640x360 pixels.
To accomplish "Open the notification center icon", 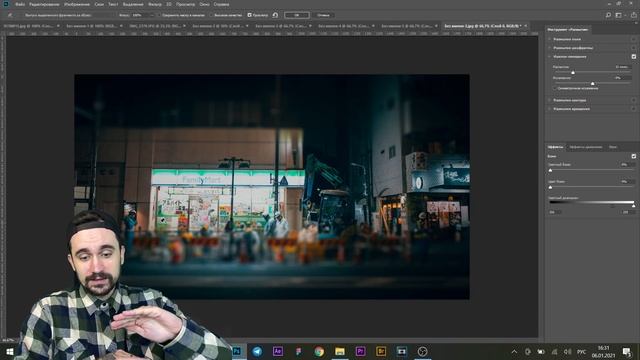I will point(627,351).
